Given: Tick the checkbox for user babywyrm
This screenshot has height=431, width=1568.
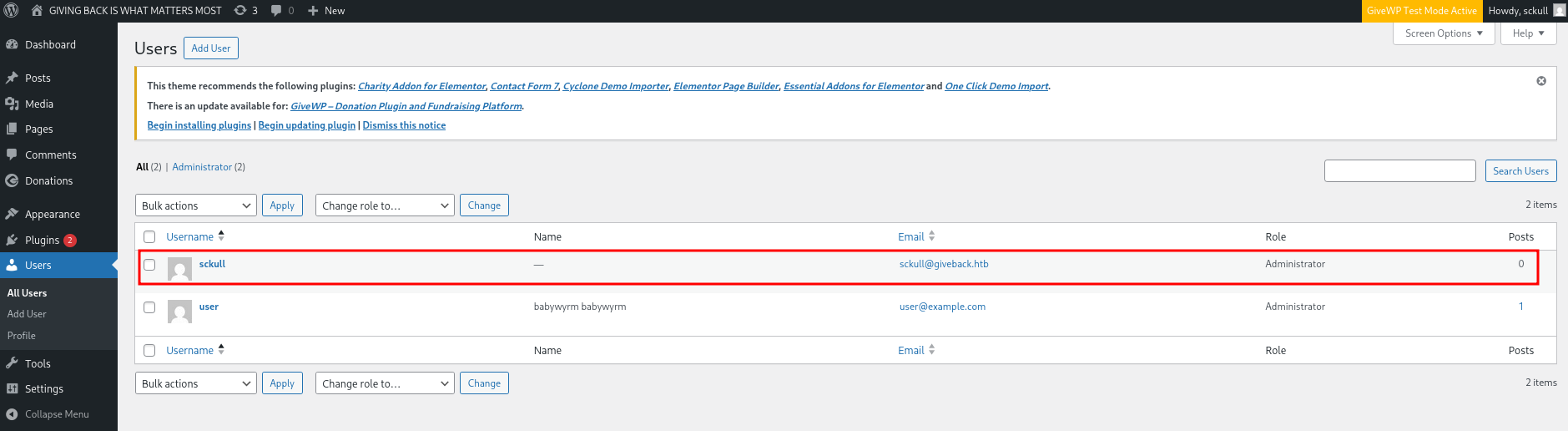Looking at the screenshot, I should click(149, 307).
